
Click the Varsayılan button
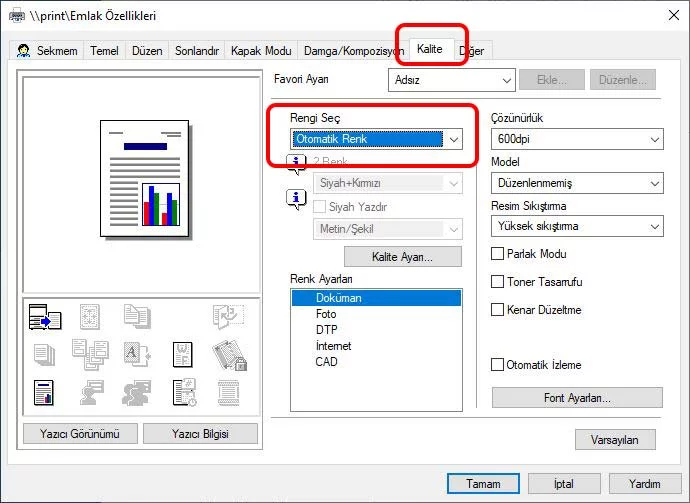[x=615, y=440]
